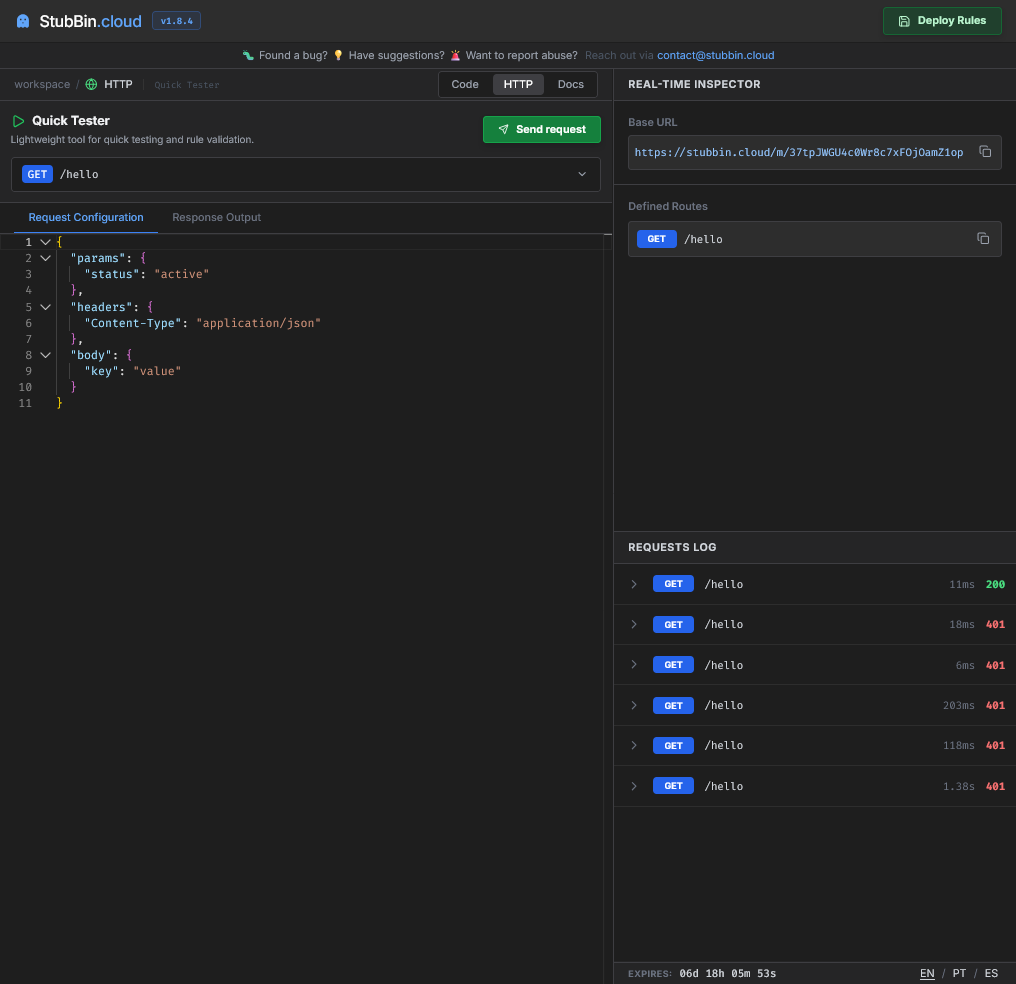Expand the /hello log entry taking 6ms
Image resolution: width=1016 pixels, height=984 pixels.
coord(634,665)
